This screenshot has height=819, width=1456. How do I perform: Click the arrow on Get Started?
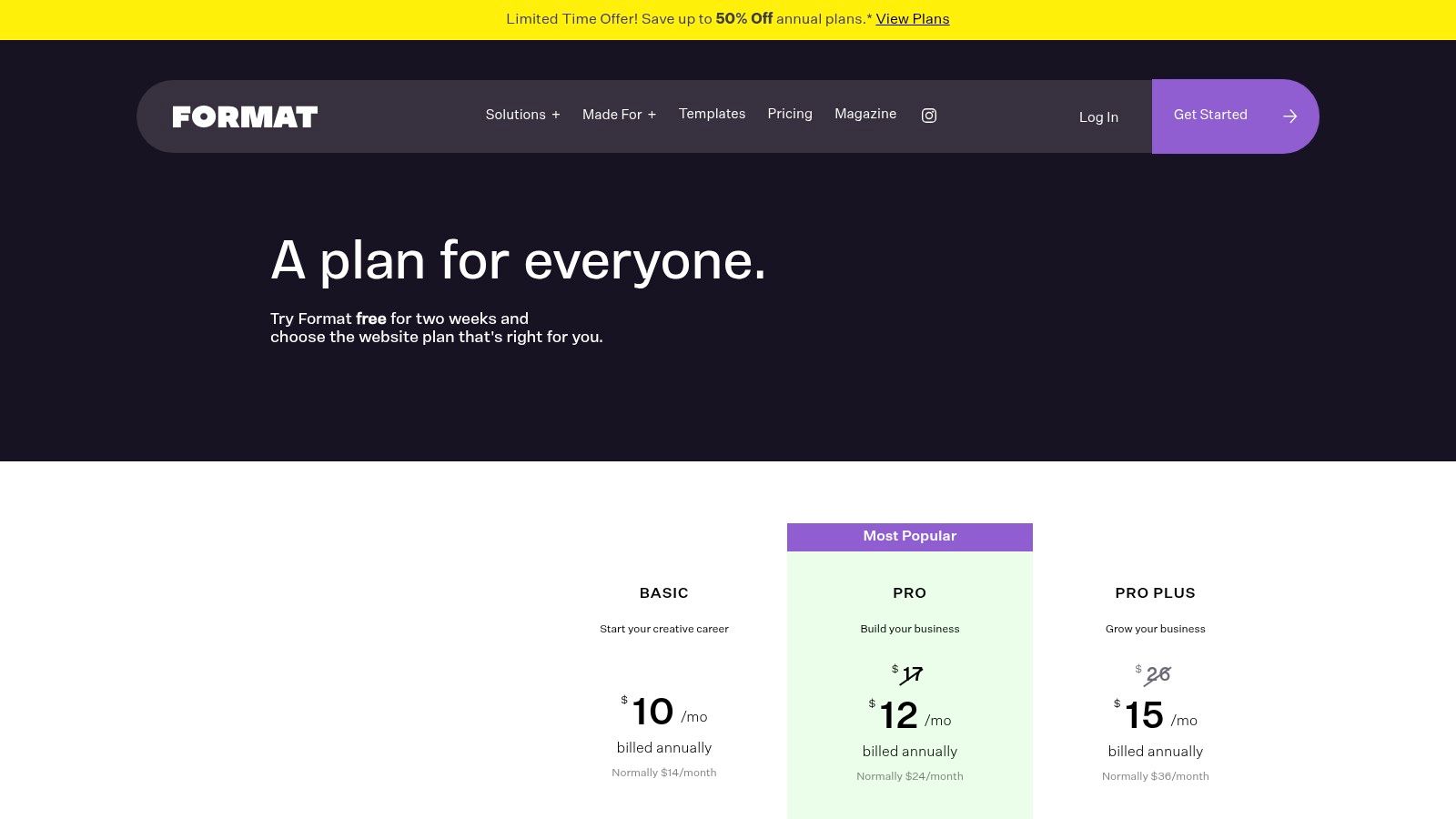pyautogui.click(x=1289, y=116)
